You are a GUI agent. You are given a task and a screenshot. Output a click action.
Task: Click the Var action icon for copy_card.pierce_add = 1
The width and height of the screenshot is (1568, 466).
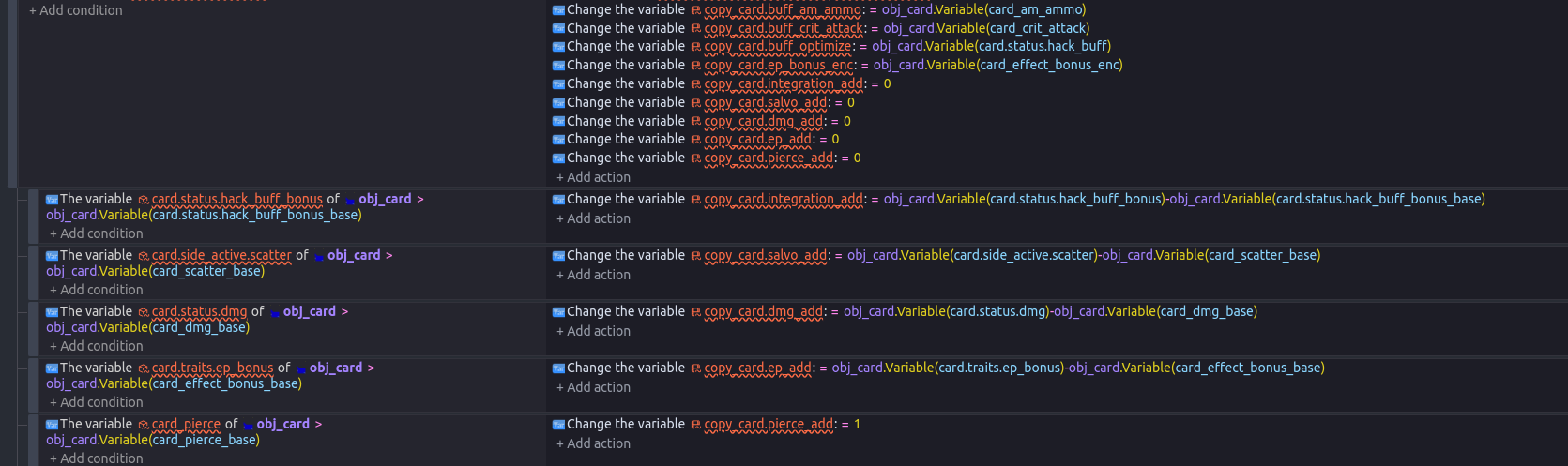tap(558, 425)
